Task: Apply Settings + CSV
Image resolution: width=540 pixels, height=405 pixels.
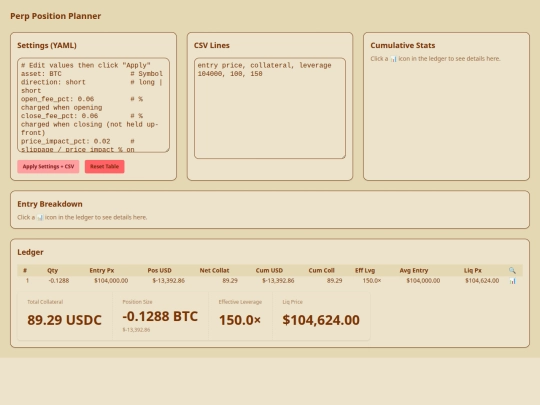Action: pos(48,167)
